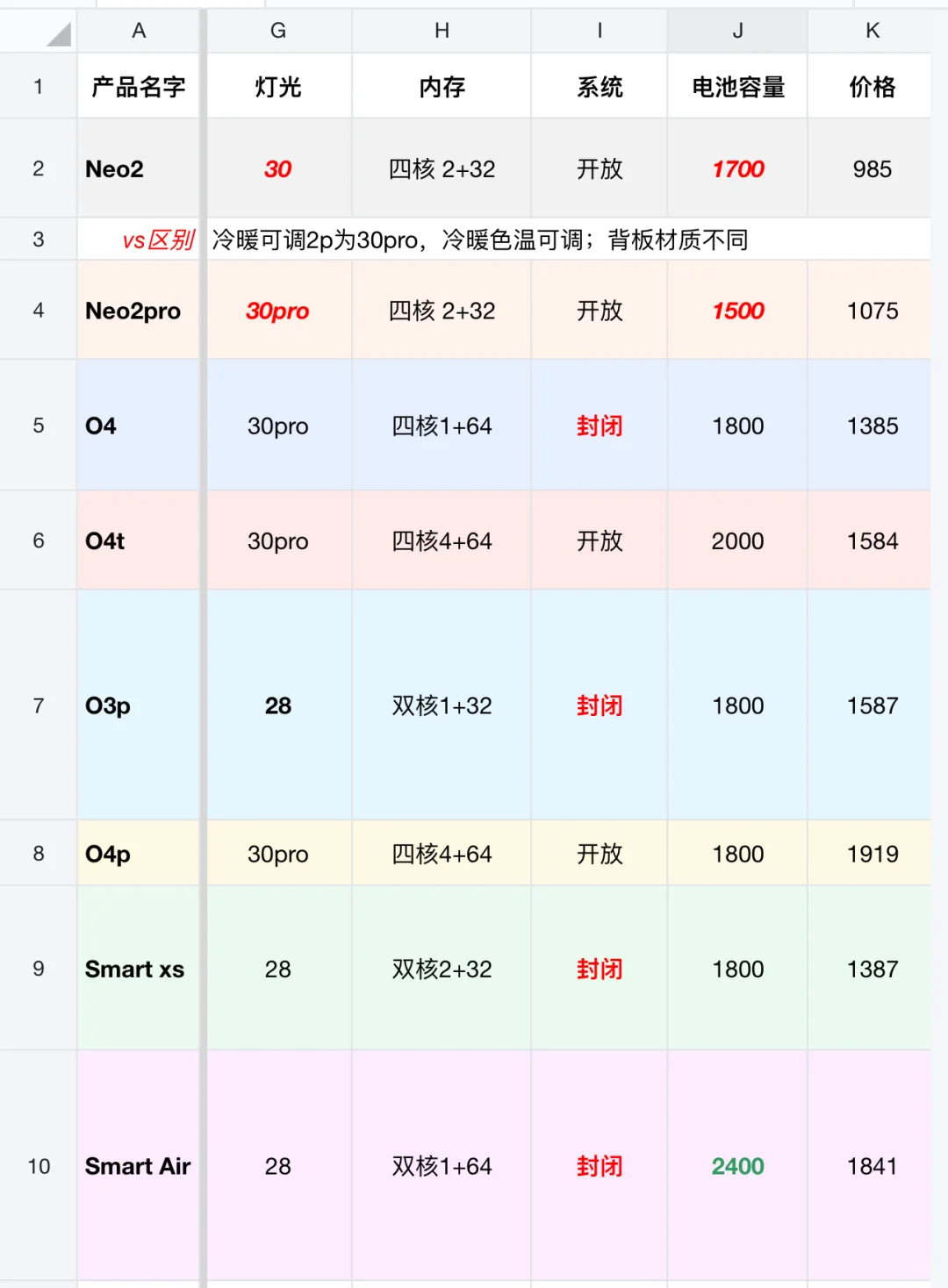Select Neo2pro battery cell 1500

pos(737,311)
